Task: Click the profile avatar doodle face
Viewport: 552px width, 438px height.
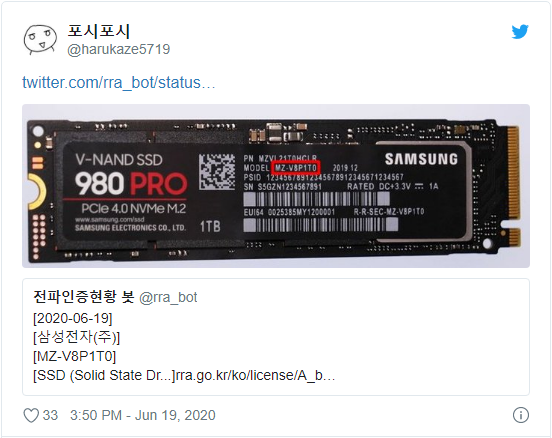Action: click(x=40, y=39)
